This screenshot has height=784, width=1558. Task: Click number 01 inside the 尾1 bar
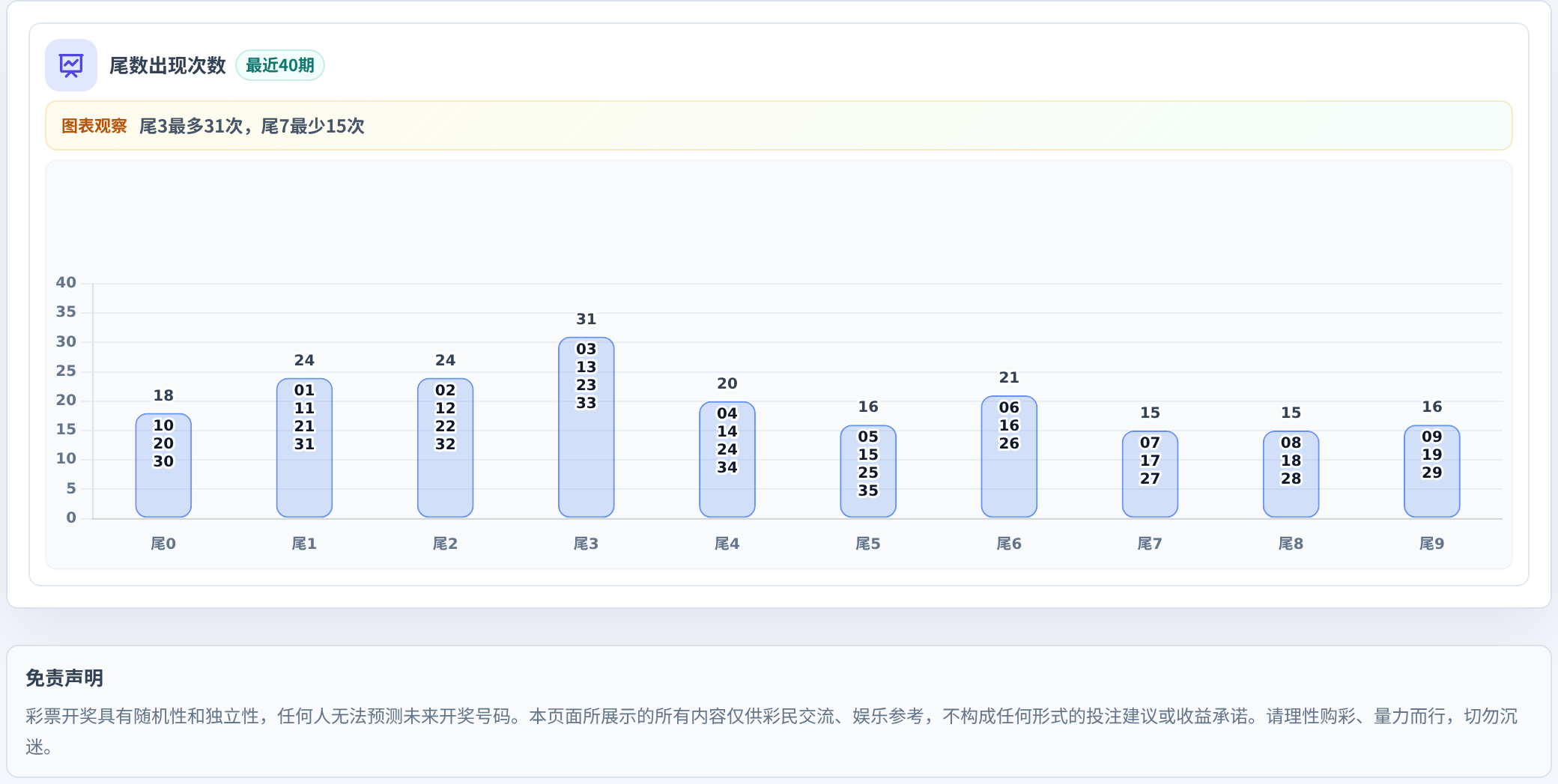[x=304, y=390]
